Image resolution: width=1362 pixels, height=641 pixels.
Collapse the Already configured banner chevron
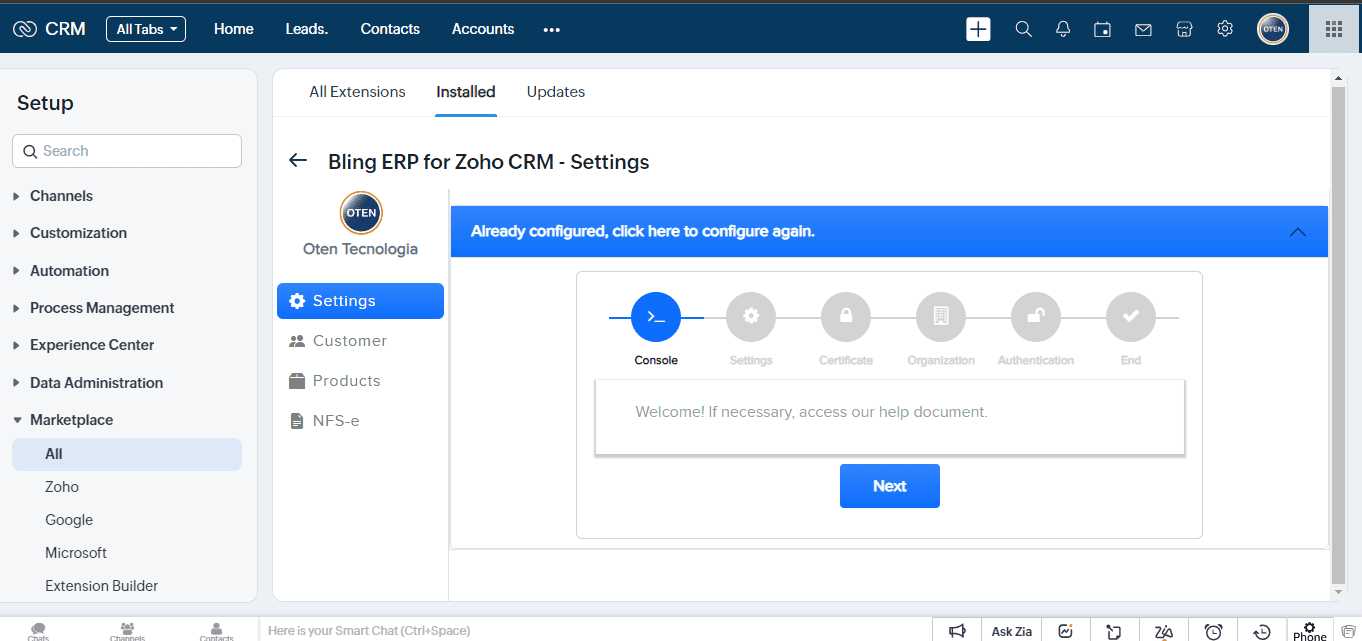1297,232
